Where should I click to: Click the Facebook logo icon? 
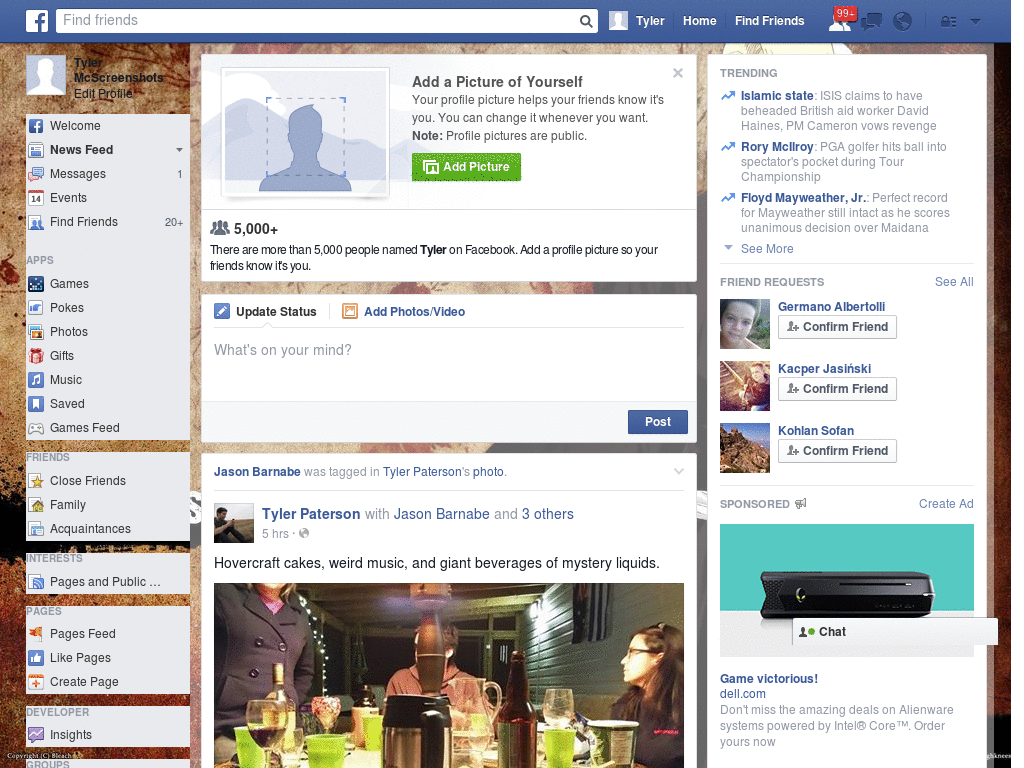pos(37,21)
